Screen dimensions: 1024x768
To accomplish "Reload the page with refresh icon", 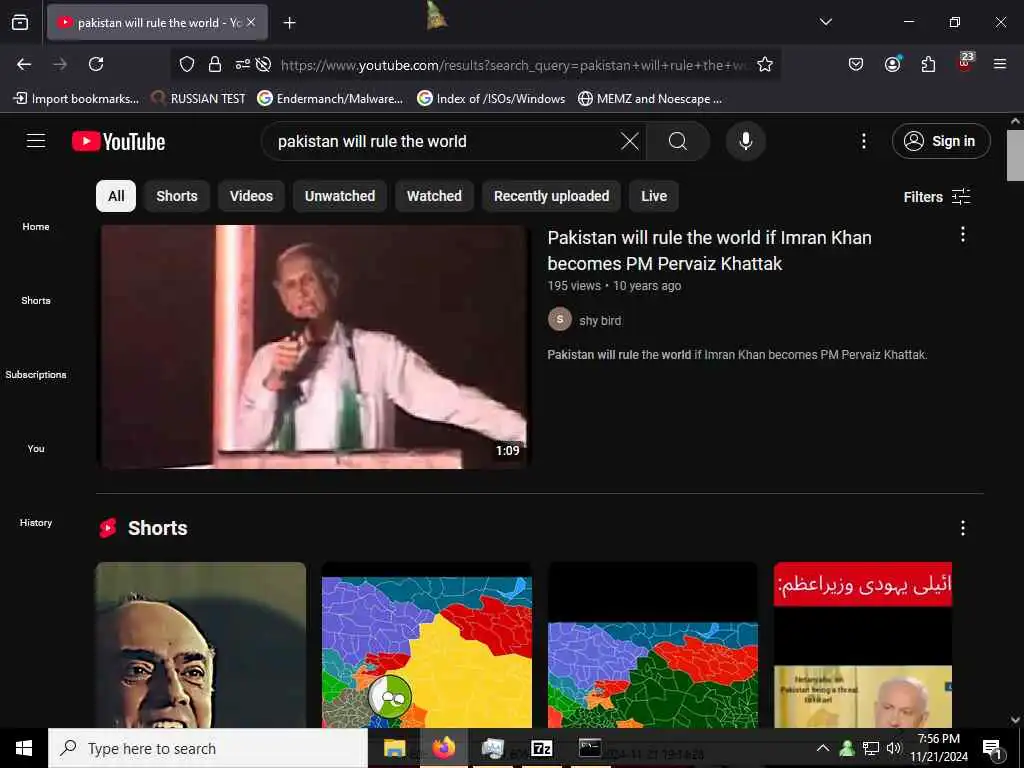I will coord(96,64).
